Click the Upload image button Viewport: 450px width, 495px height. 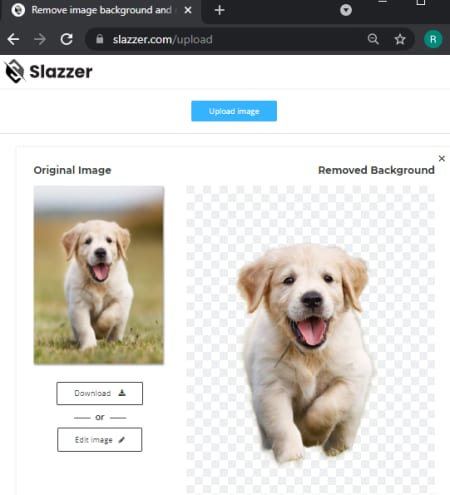point(234,111)
